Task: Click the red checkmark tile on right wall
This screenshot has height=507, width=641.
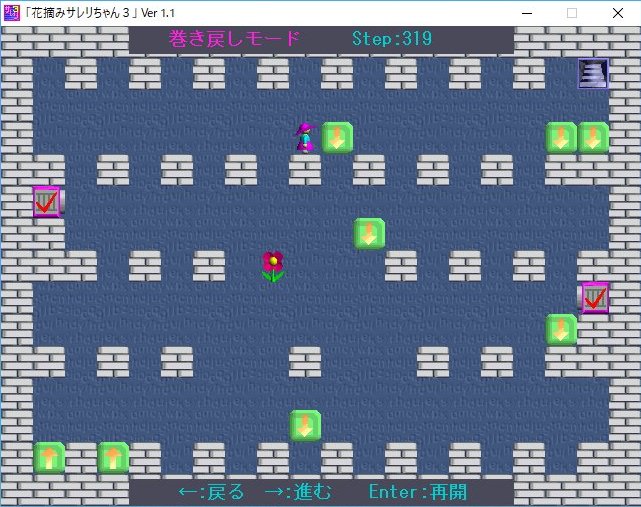Action: pyautogui.click(x=595, y=297)
